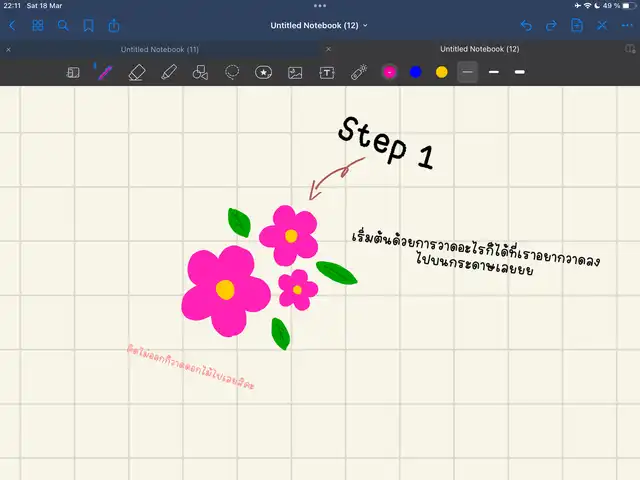The height and width of the screenshot is (480, 640).
Task: Choose the Shapes tool
Action: 199,72
